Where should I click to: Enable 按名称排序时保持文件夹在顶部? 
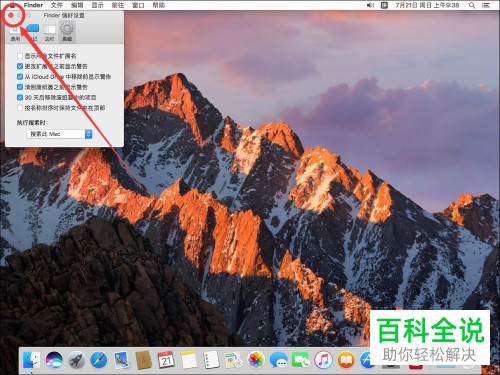click(x=20, y=108)
